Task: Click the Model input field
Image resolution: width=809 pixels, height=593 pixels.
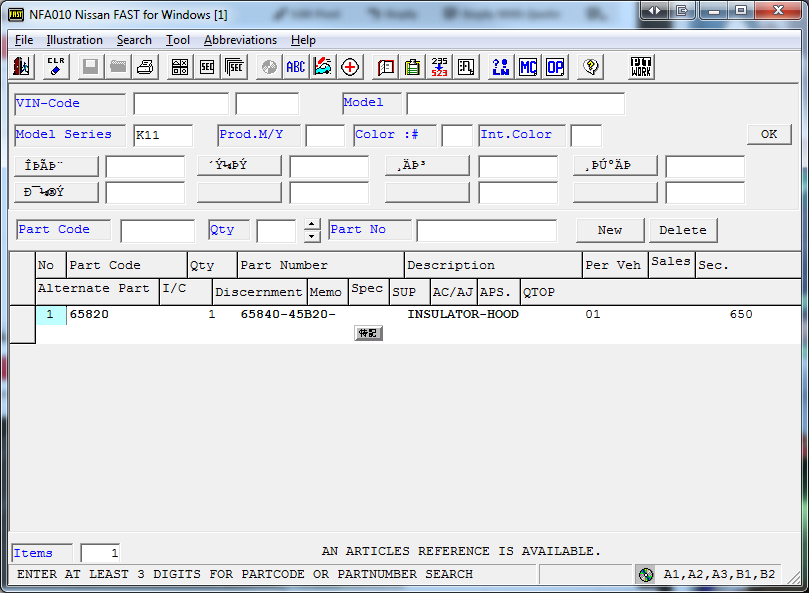Action: [515, 104]
